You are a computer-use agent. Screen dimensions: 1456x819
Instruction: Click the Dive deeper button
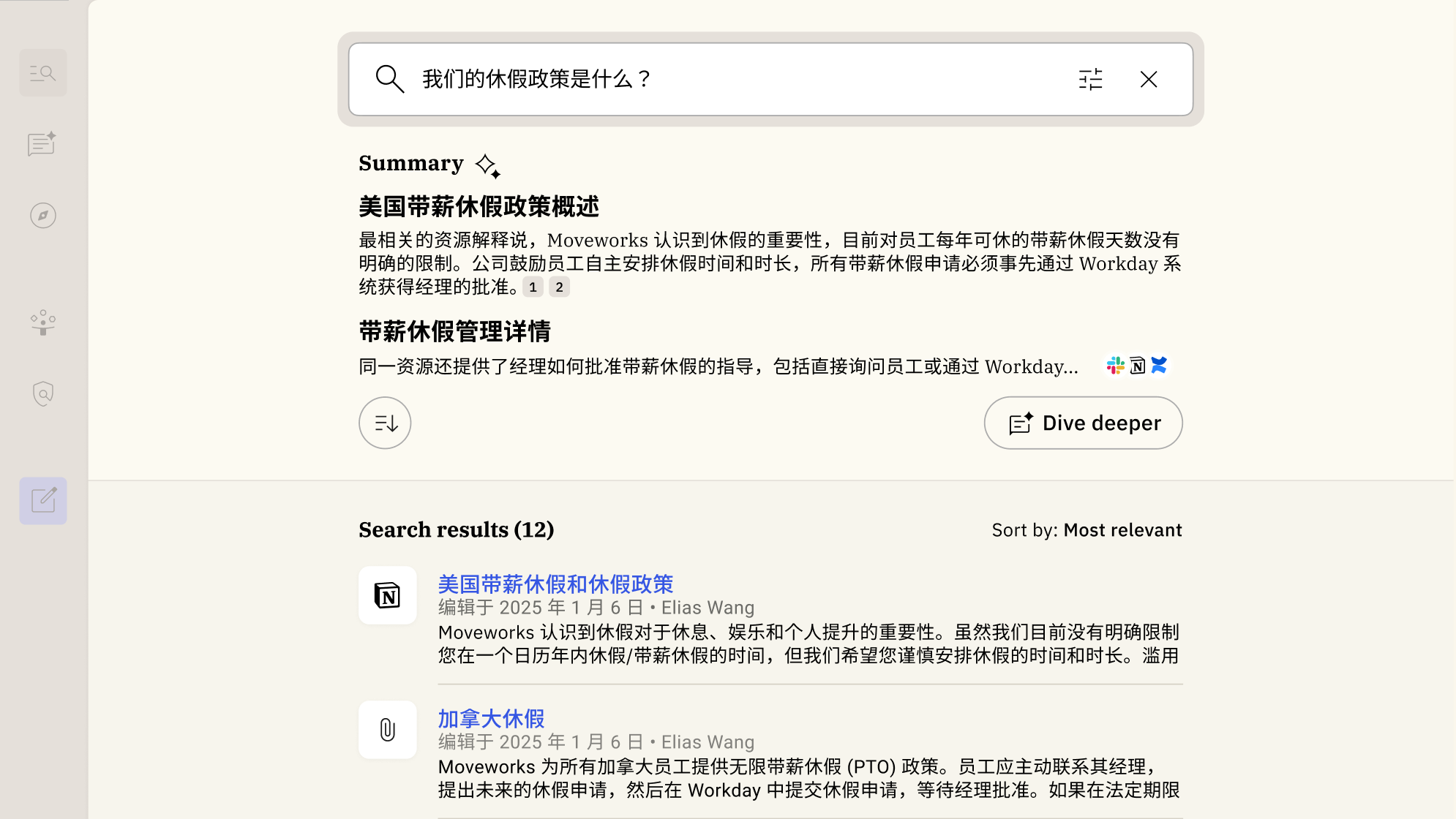click(x=1083, y=423)
